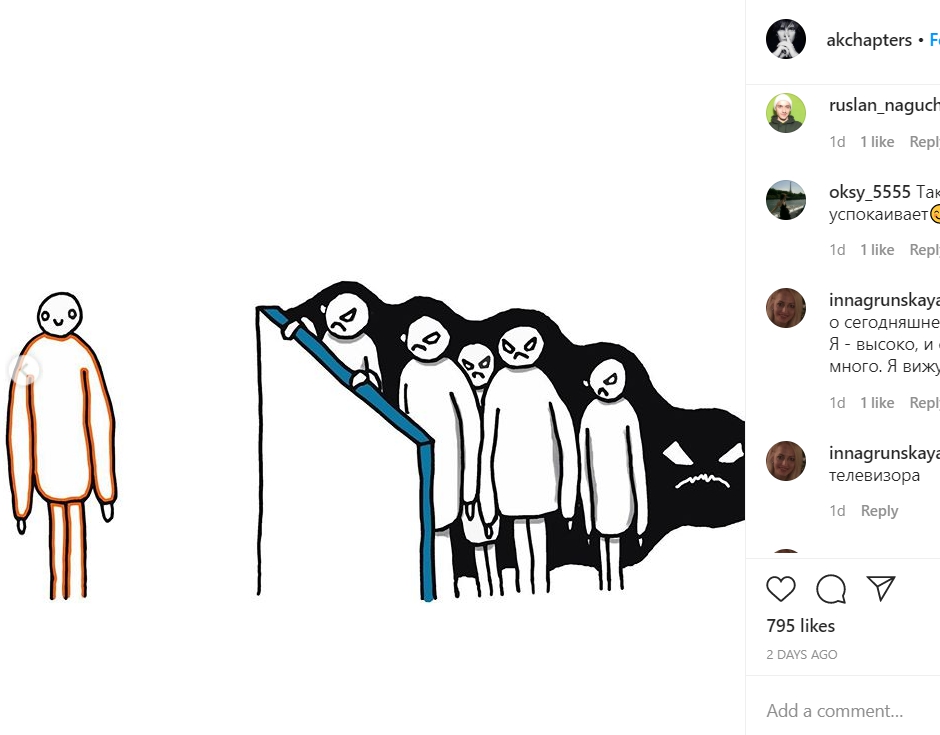940x735 pixels.
Task: Open 1d timestamp on oksy_5555 comment
Action: pyautogui.click(x=837, y=250)
